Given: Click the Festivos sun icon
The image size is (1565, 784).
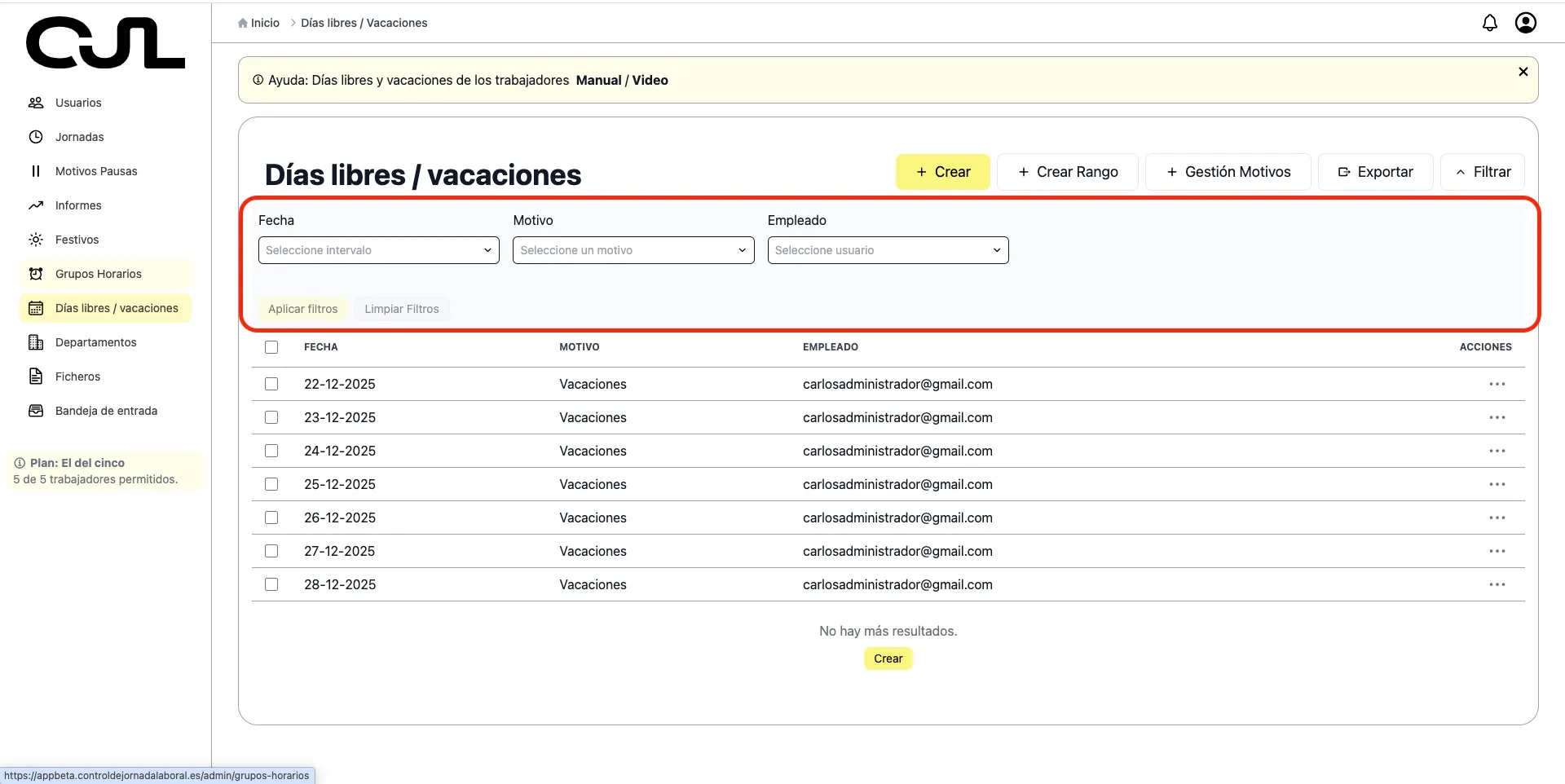Looking at the screenshot, I should pos(36,240).
